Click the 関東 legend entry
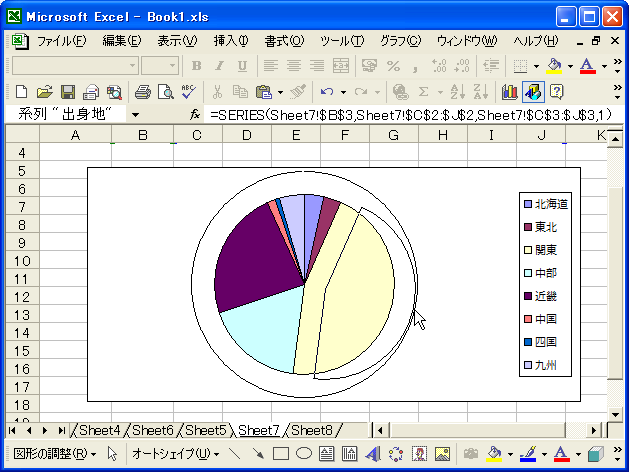The width and height of the screenshot is (629, 472). coord(546,250)
